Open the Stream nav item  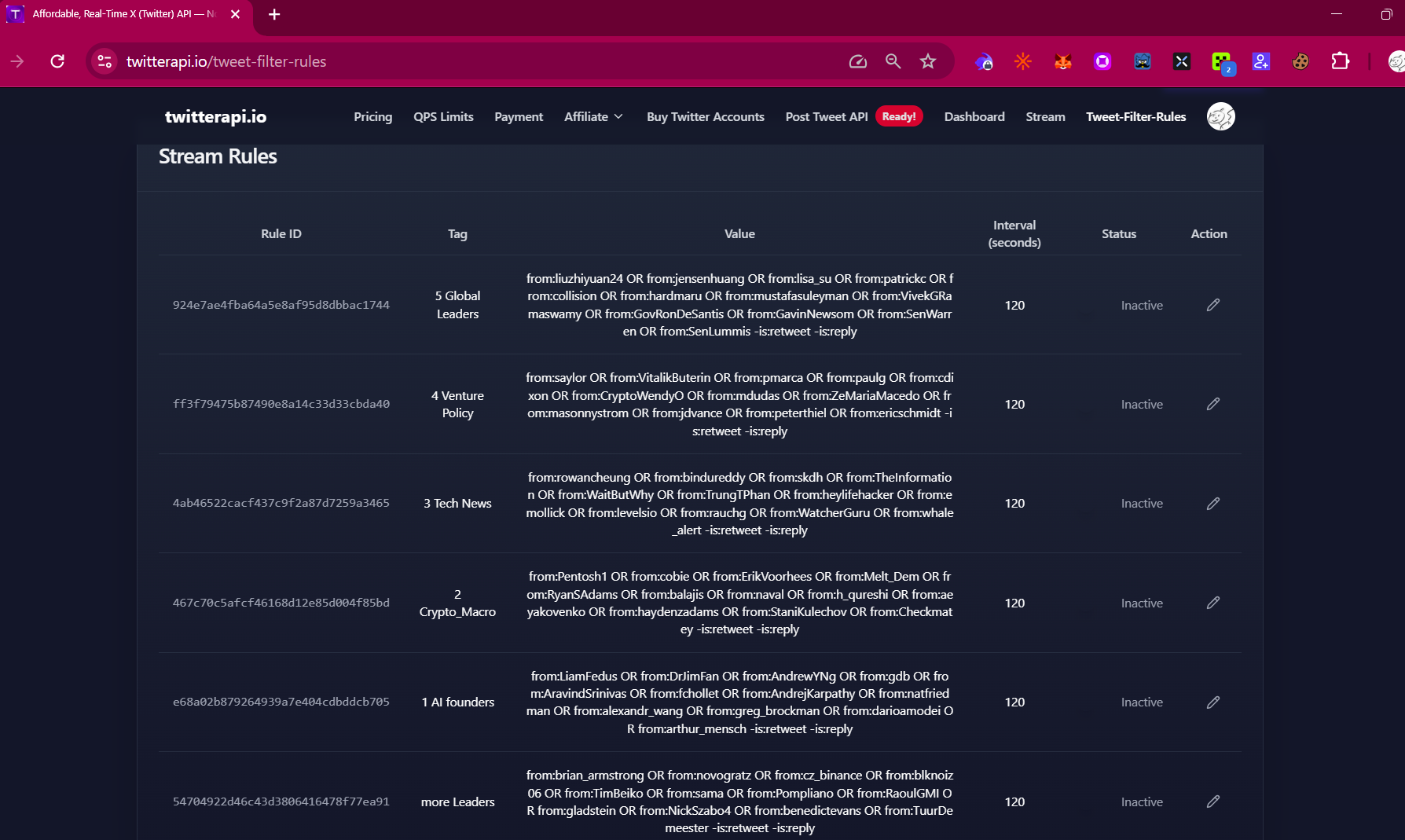coord(1045,116)
